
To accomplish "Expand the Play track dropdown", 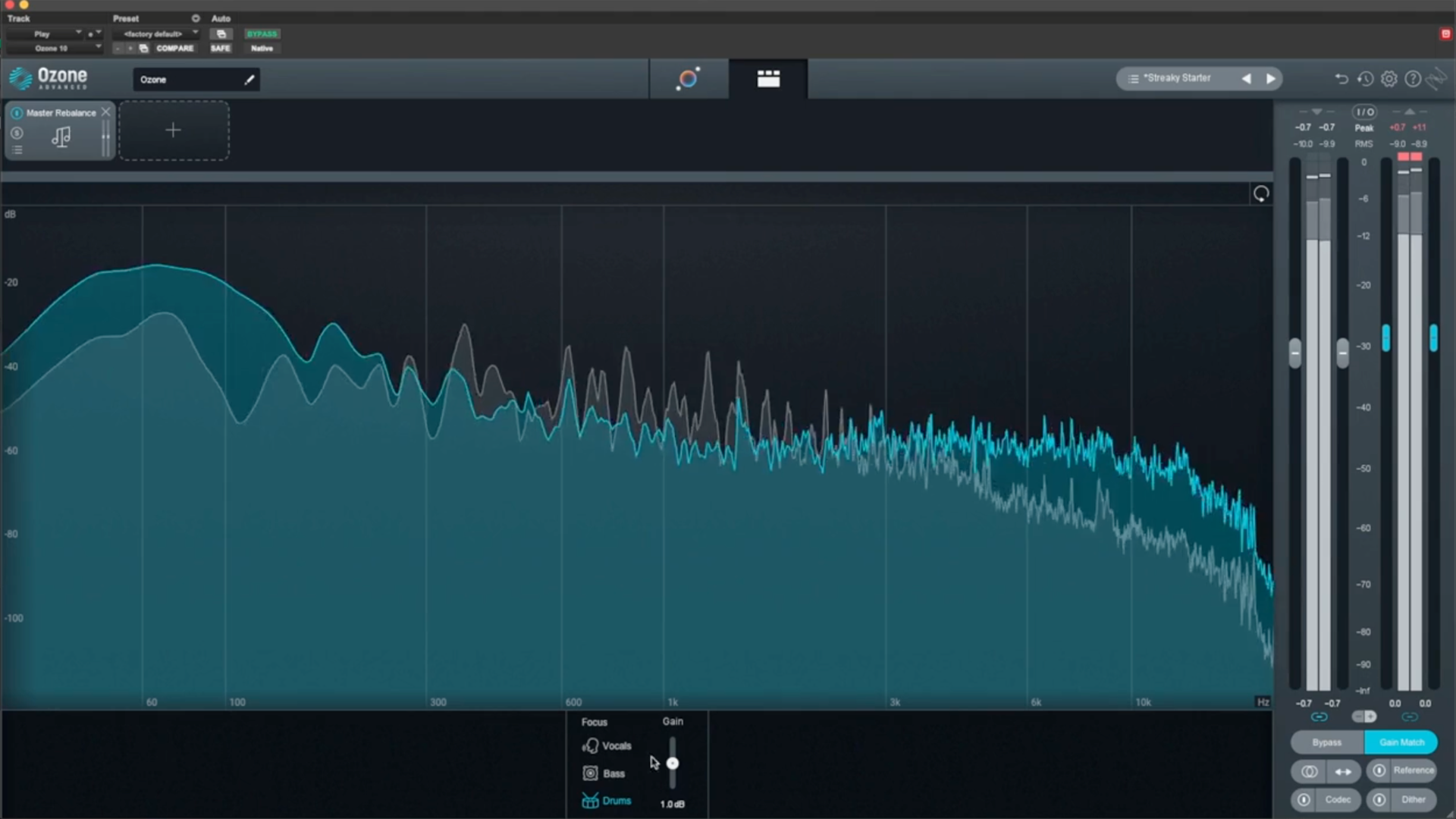I will point(45,34).
